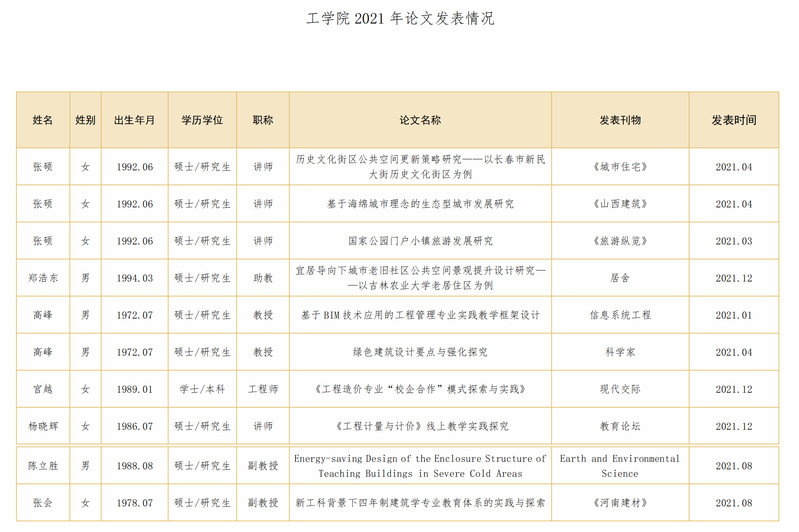The width and height of the screenshot is (799, 532).
Task: Click the 《旅游纵览》 journal cell
Action: [620, 241]
